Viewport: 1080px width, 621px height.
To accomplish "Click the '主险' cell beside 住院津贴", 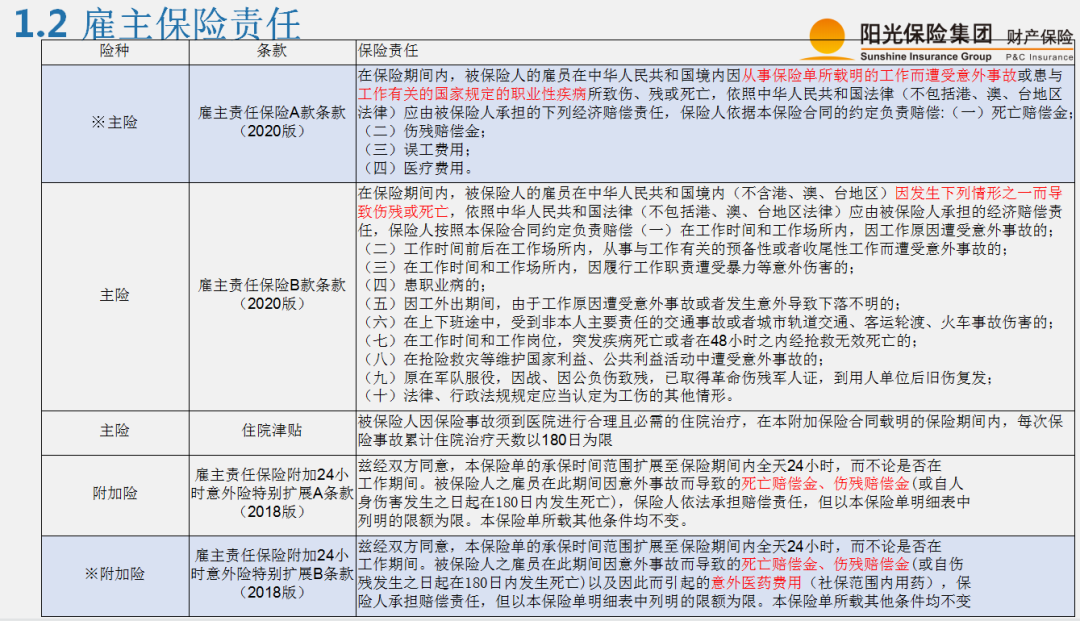I will (x=115, y=430).
